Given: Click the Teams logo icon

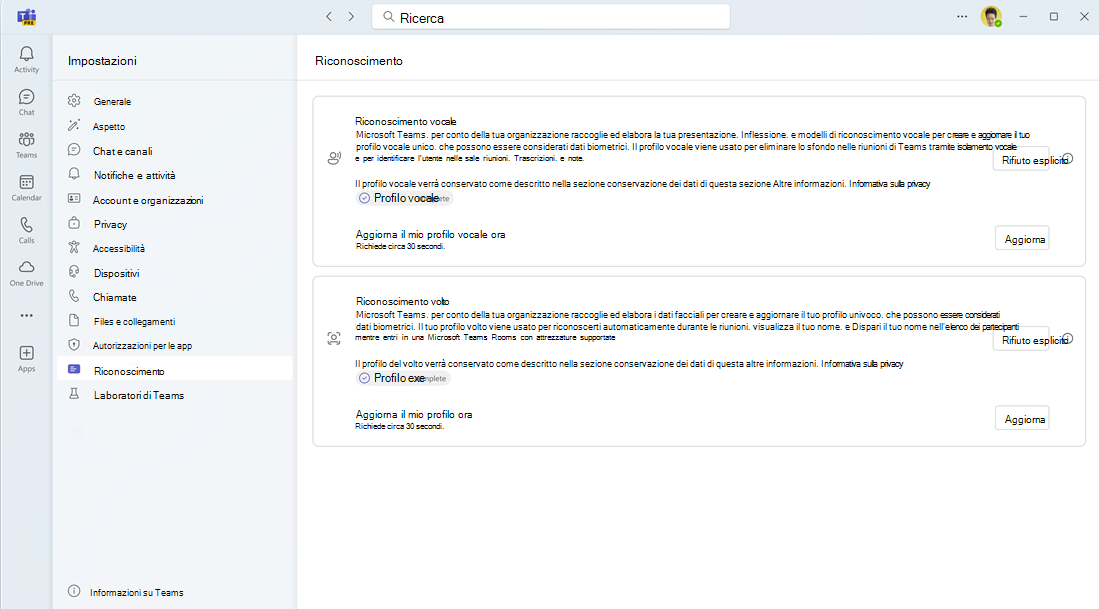Looking at the screenshot, I should point(27,17).
